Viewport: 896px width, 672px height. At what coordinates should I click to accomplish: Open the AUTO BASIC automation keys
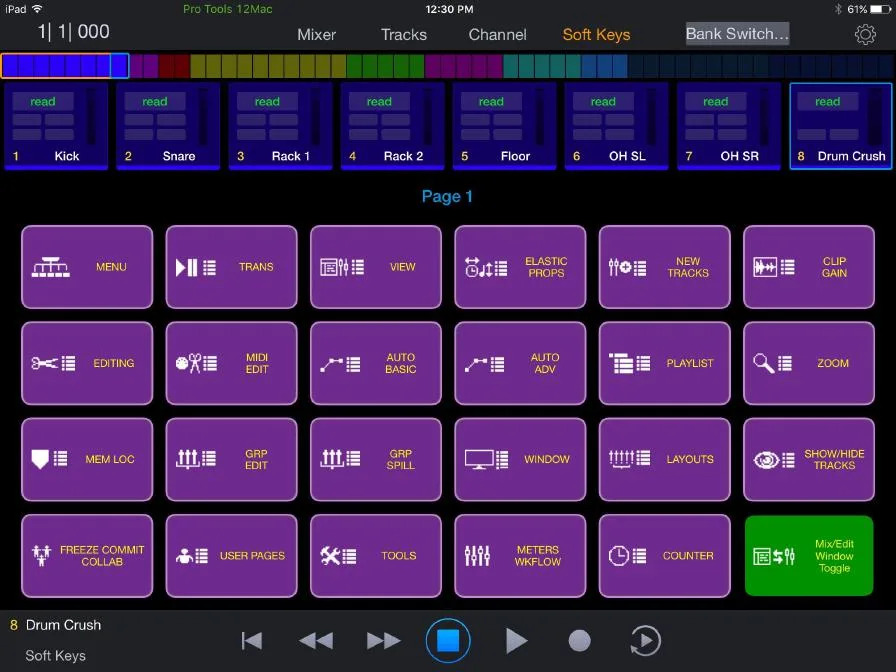click(376, 363)
